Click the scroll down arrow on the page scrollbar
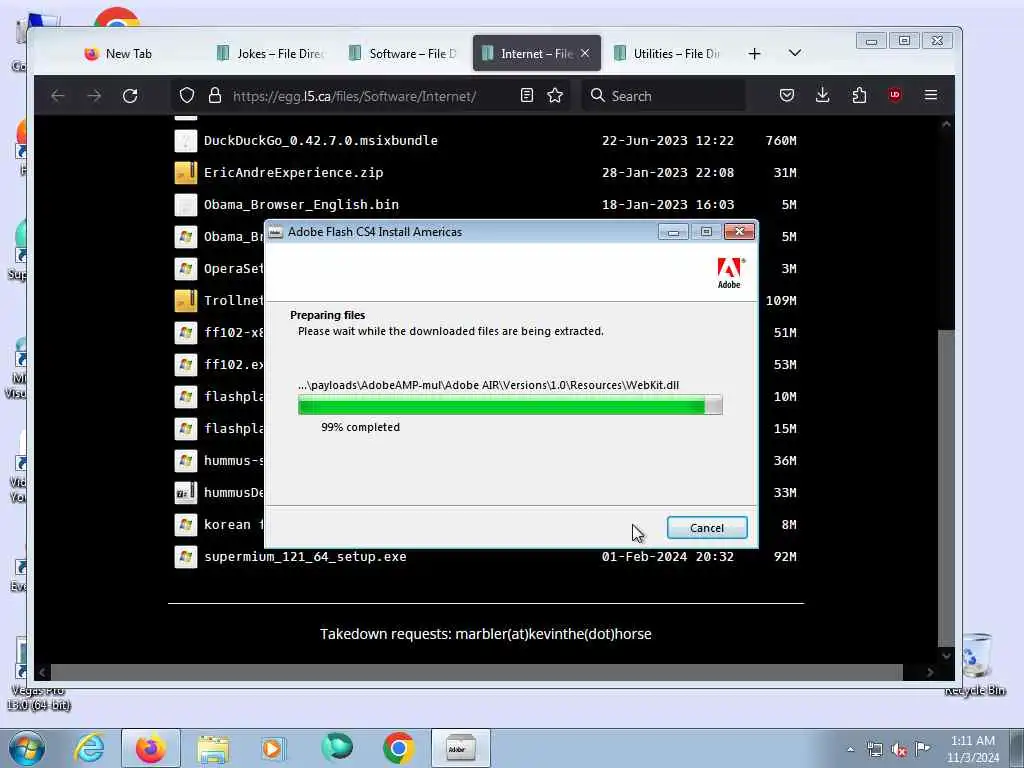 [946, 655]
